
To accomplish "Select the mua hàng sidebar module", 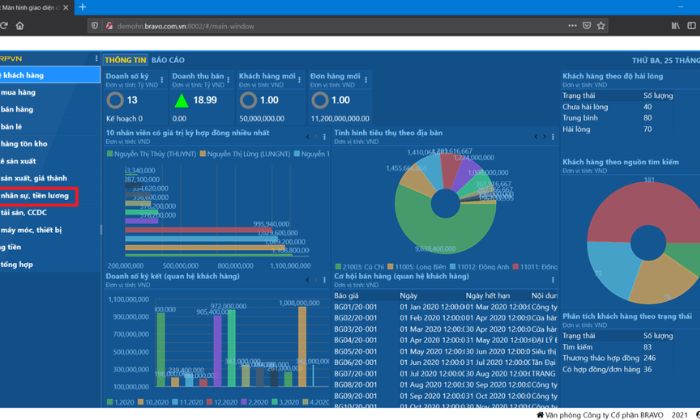I will 50,92.
